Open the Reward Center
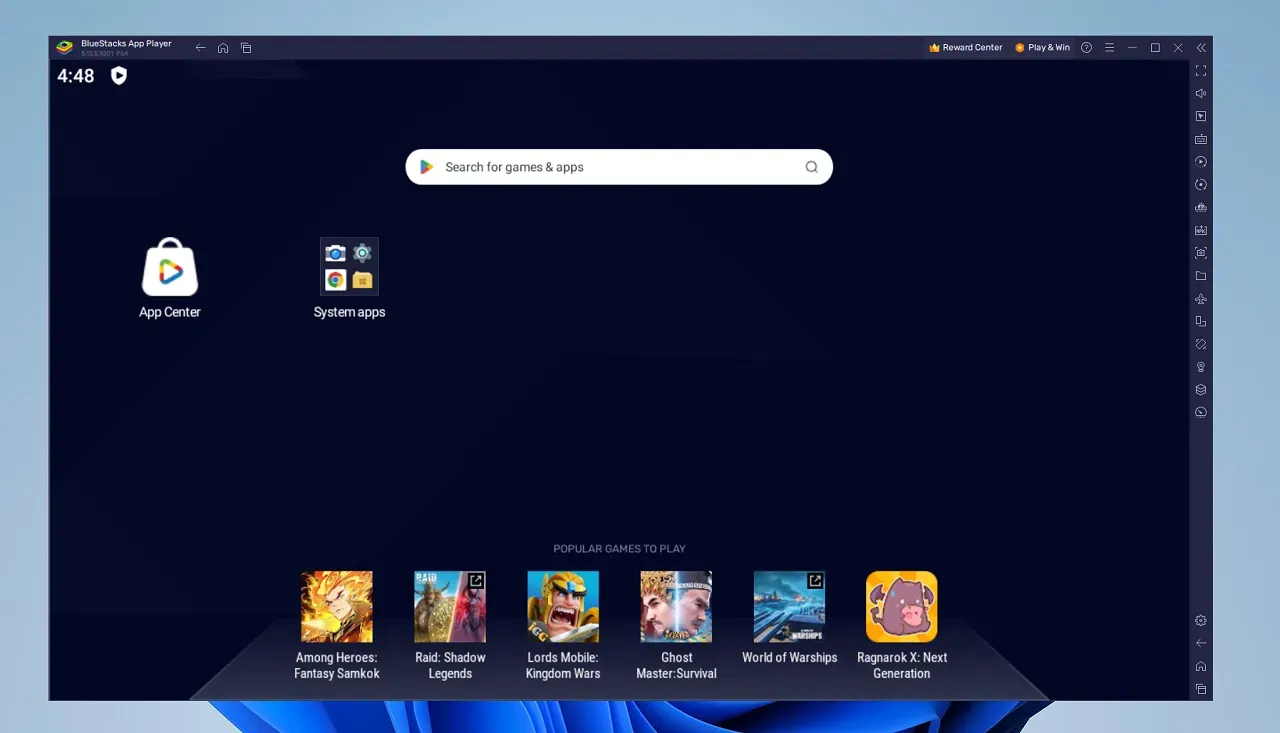1280x733 pixels. point(965,47)
